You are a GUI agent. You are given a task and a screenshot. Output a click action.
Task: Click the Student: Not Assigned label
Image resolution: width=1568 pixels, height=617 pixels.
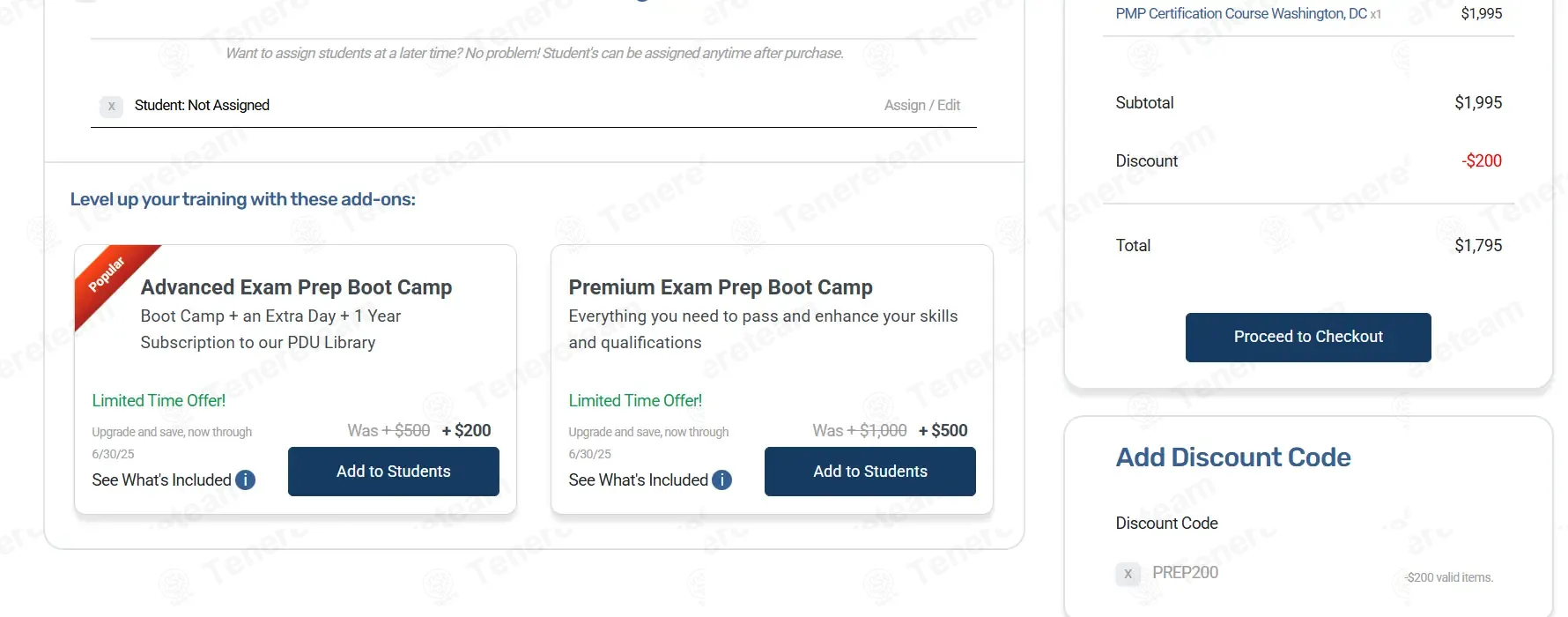coord(202,106)
